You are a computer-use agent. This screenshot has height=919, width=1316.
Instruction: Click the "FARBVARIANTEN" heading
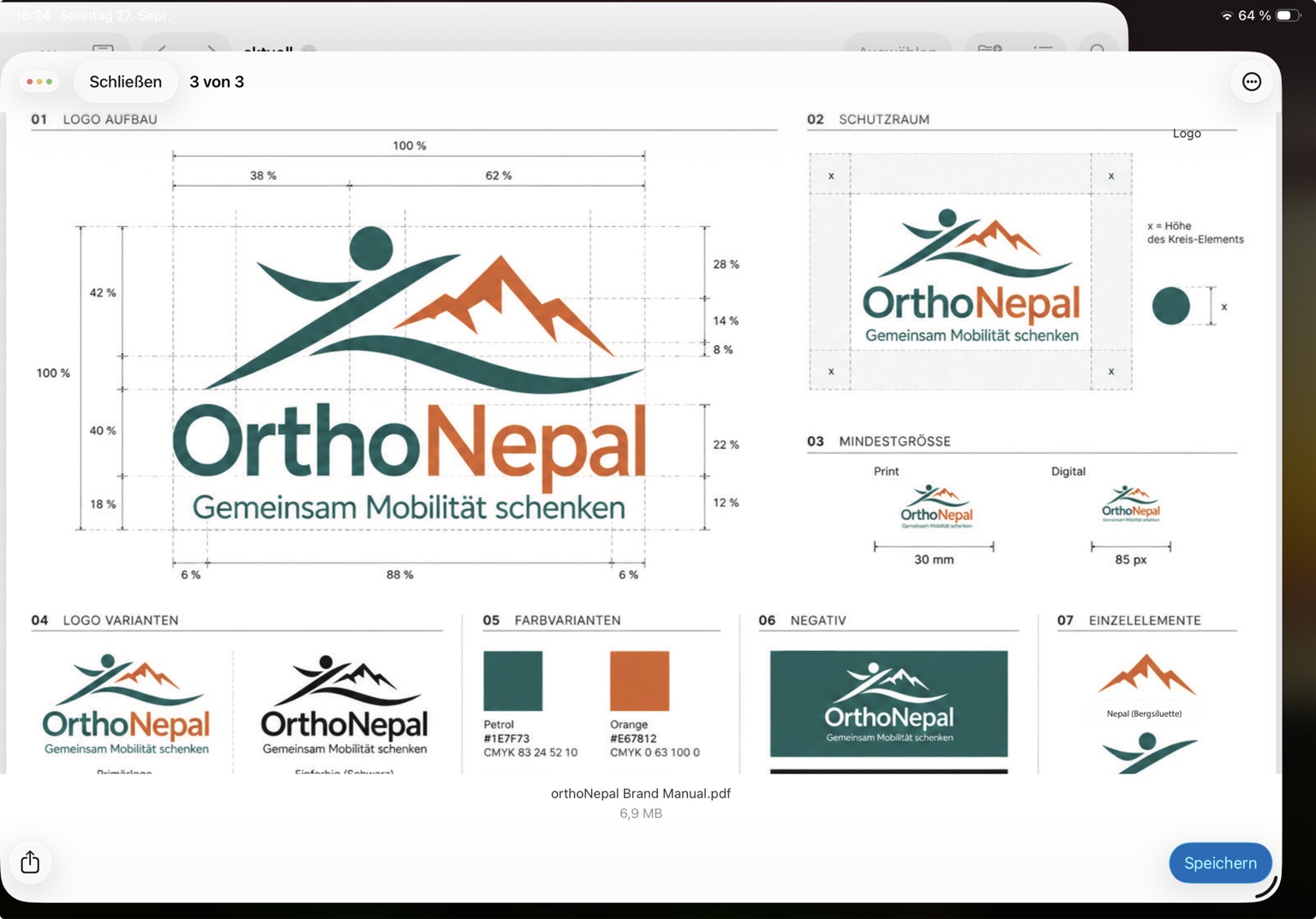(x=567, y=620)
